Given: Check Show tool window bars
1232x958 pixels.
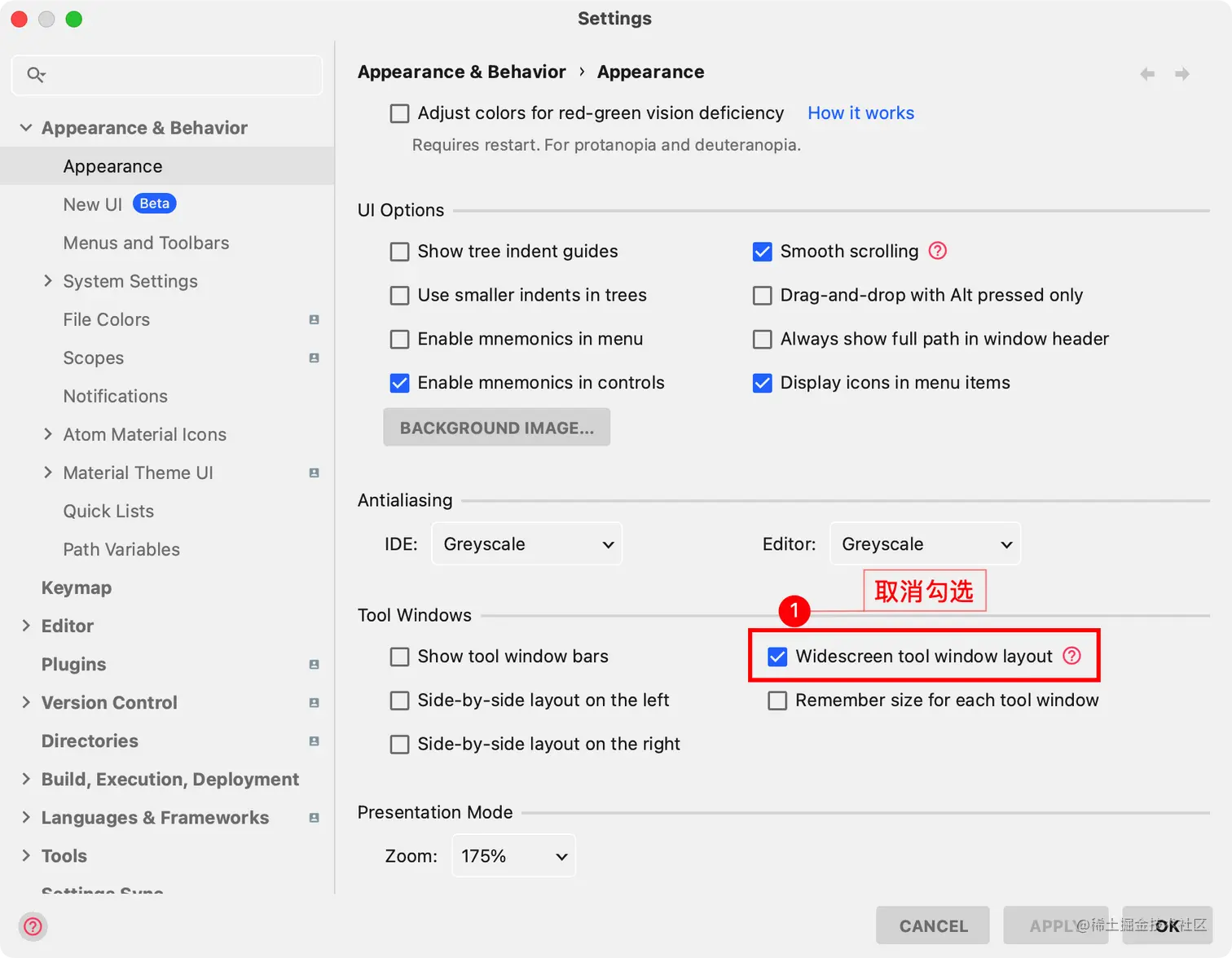Looking at the screenshot, I should (399, 657).
